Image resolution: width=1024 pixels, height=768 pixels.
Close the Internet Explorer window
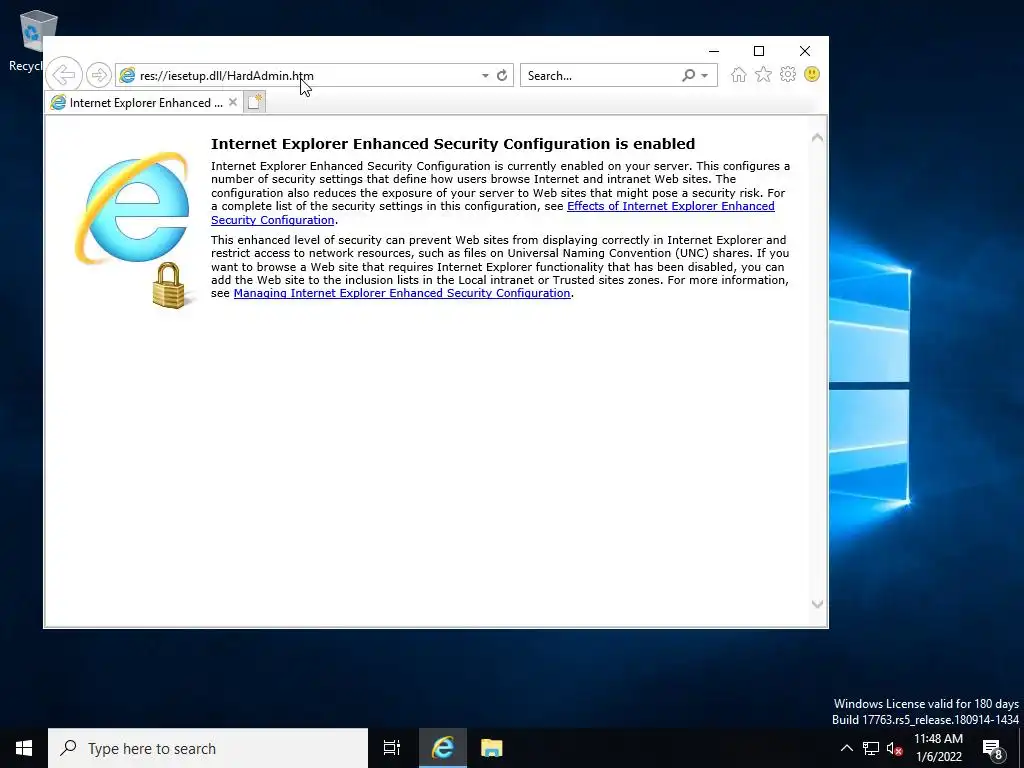[x=805, y=51]
